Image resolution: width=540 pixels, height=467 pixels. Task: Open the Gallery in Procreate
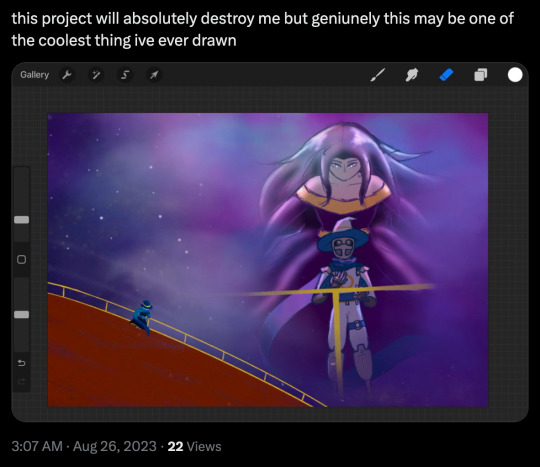coord(34,75)
